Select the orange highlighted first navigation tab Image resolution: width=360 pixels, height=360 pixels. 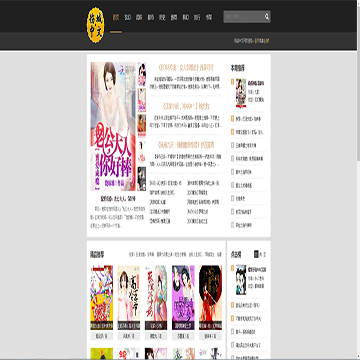pos(116,17)
